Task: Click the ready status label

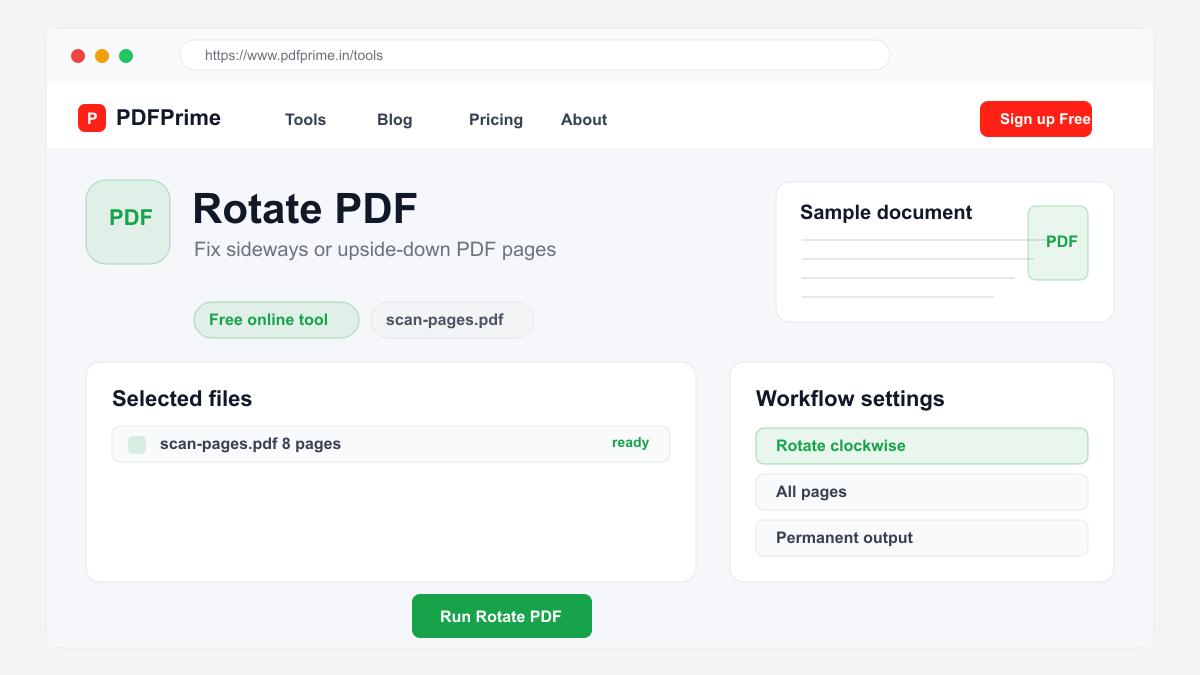Action: point(630,443)
